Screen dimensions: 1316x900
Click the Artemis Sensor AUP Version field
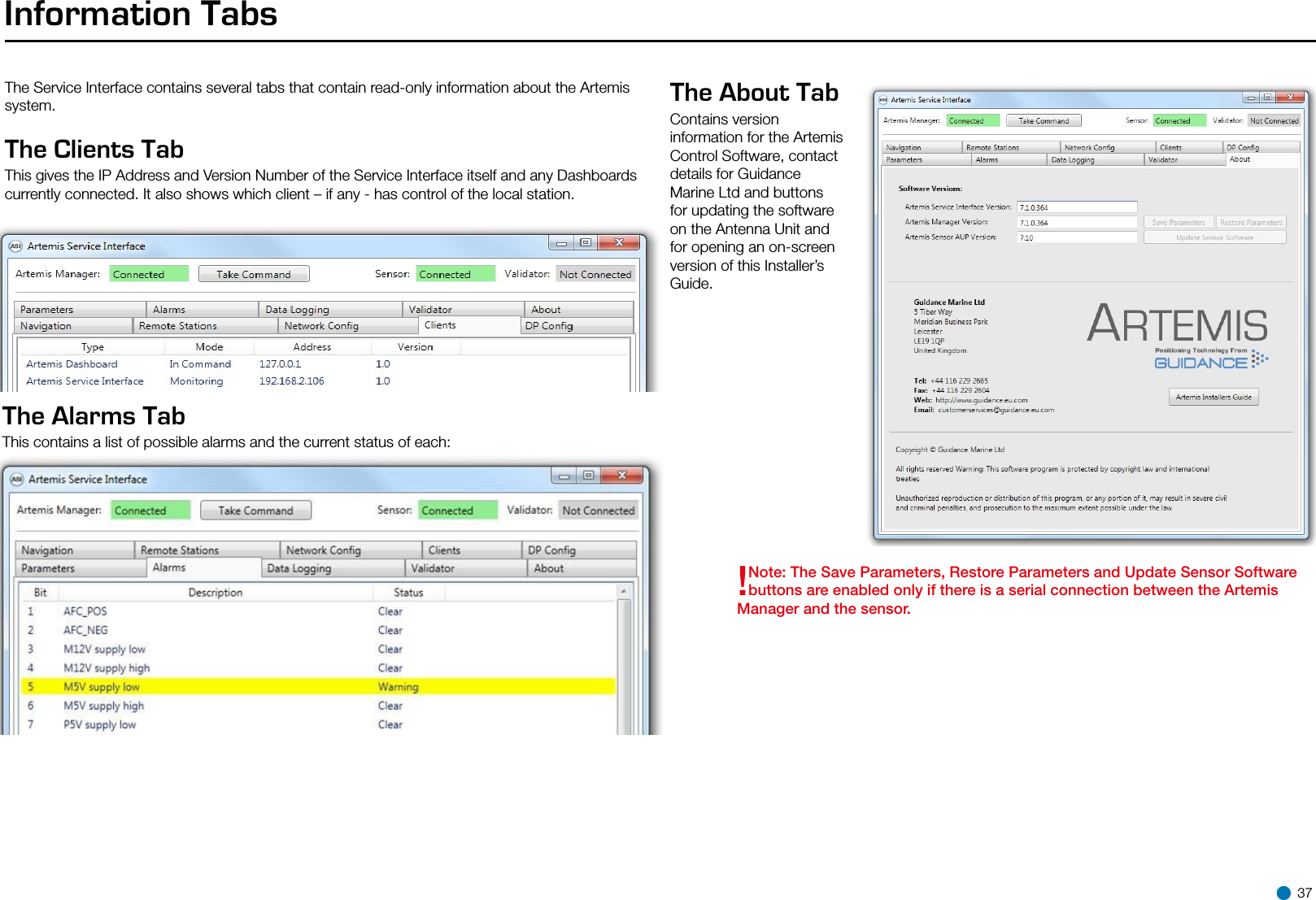1077,237
